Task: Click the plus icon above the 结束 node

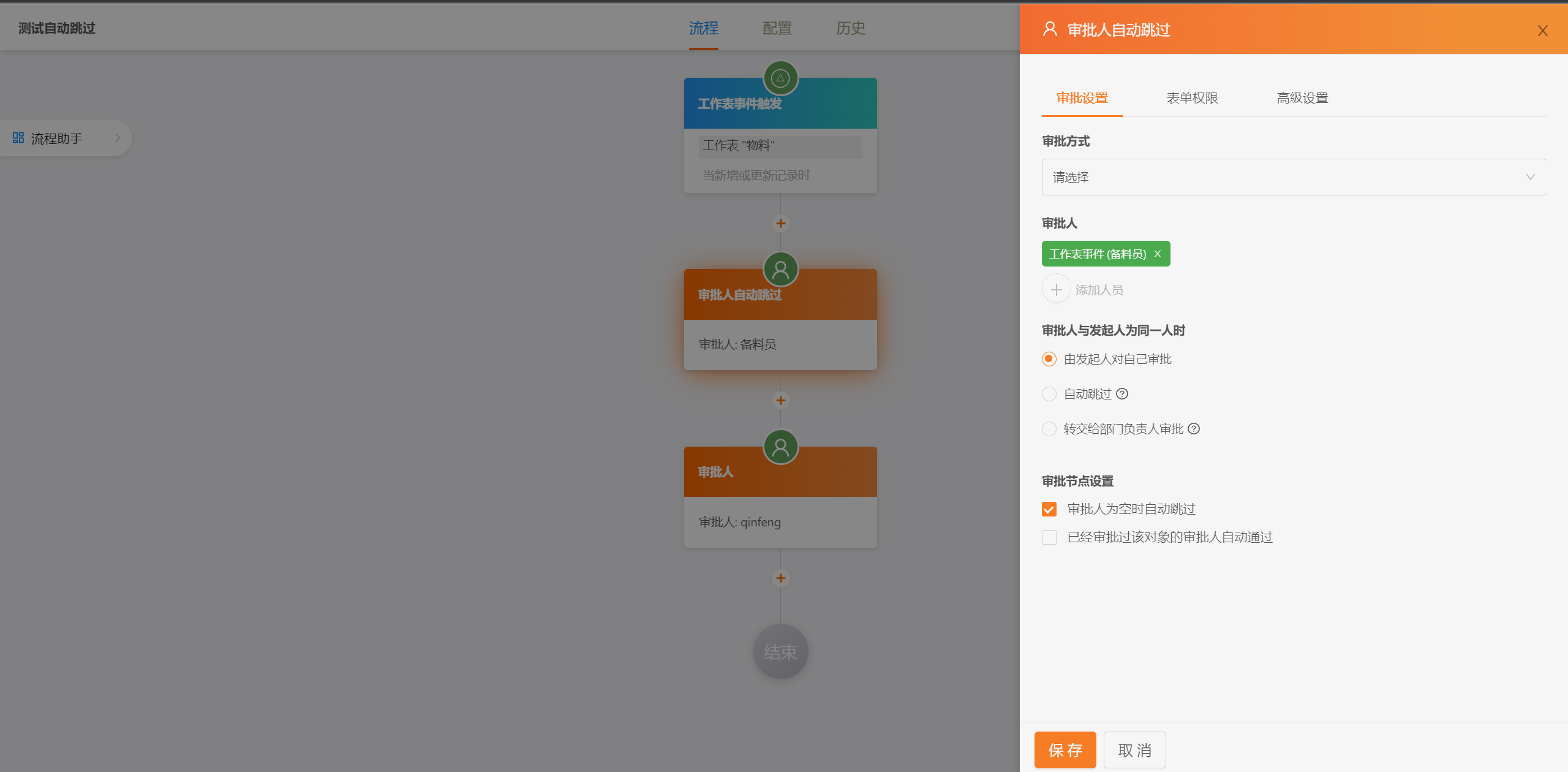Action: (780, 578)
